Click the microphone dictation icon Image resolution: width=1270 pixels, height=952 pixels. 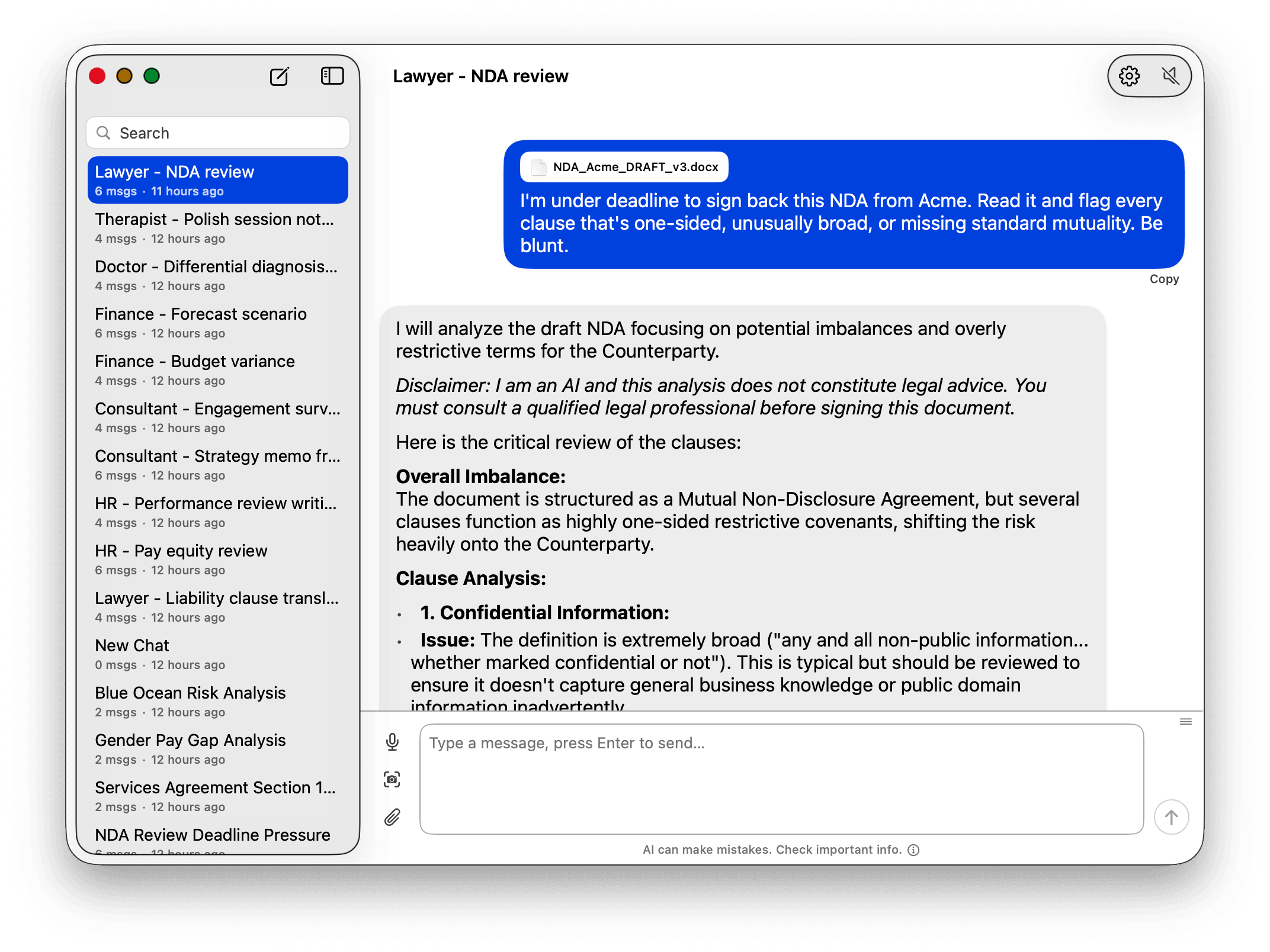click(x=392, y=742)
